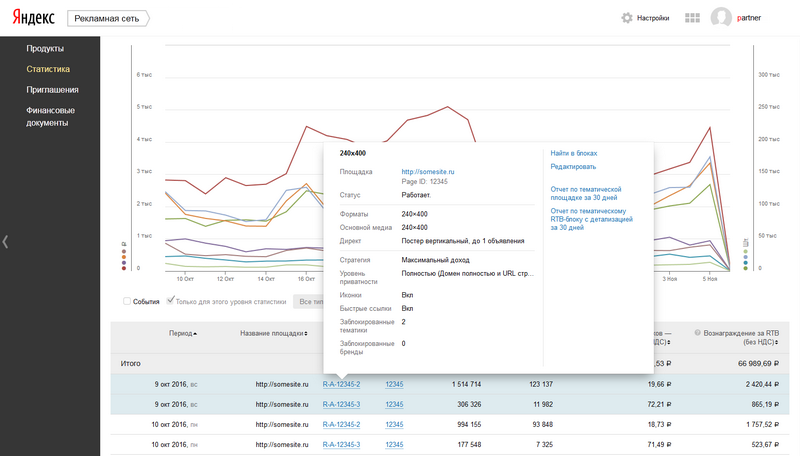Uncheck Только для этого уровня статистики
This screenshot has width=800, height=456.
click(x=171, y=300)
